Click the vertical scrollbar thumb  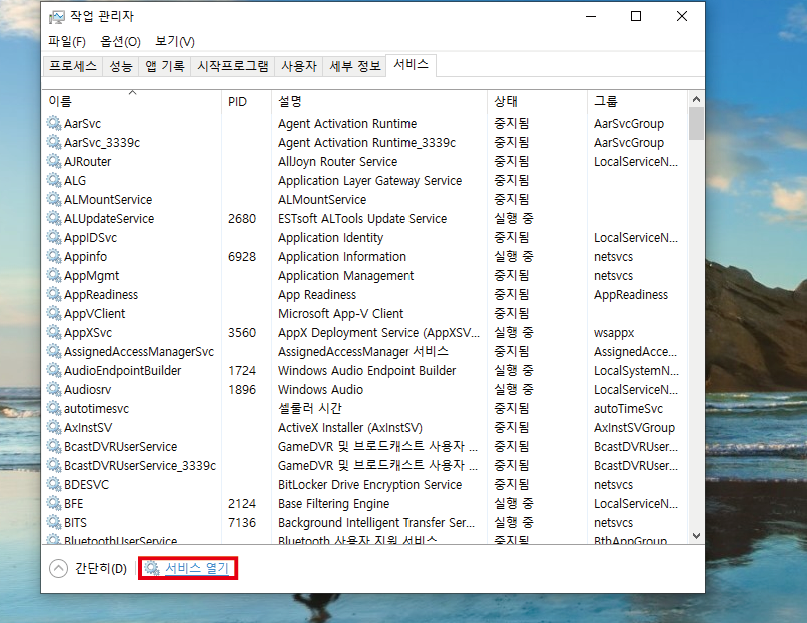696,123
